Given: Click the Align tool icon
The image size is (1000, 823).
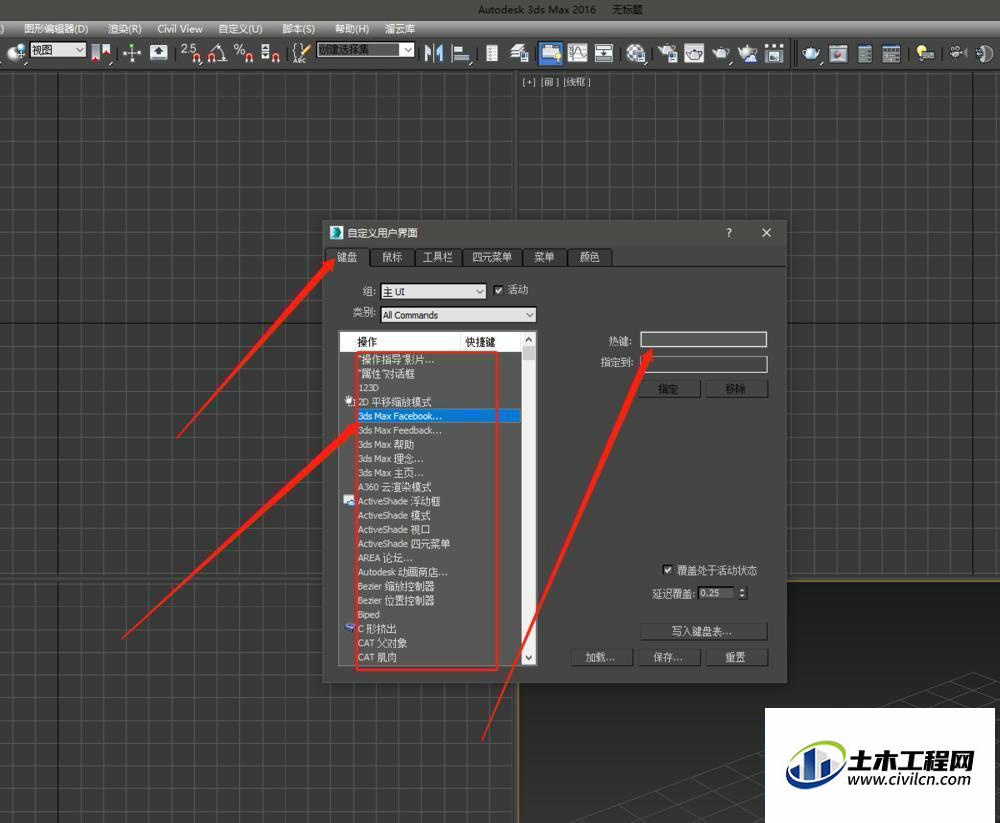Looking at the screenshot, I should click(x=460, y=52).
